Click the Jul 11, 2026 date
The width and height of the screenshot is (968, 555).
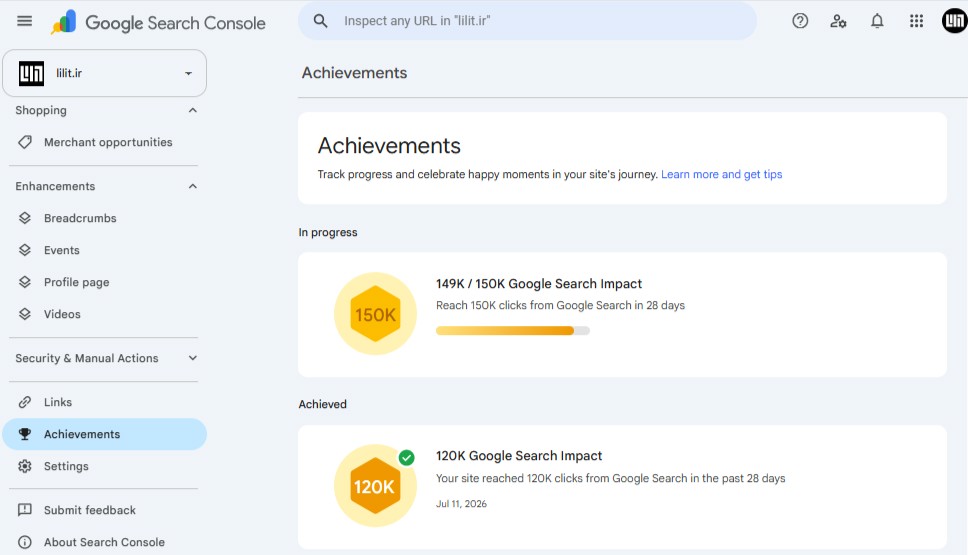(461, 504)
